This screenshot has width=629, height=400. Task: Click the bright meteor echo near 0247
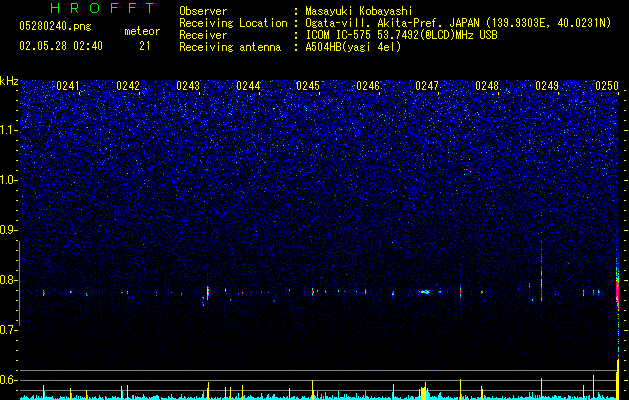tap(425, 292)
